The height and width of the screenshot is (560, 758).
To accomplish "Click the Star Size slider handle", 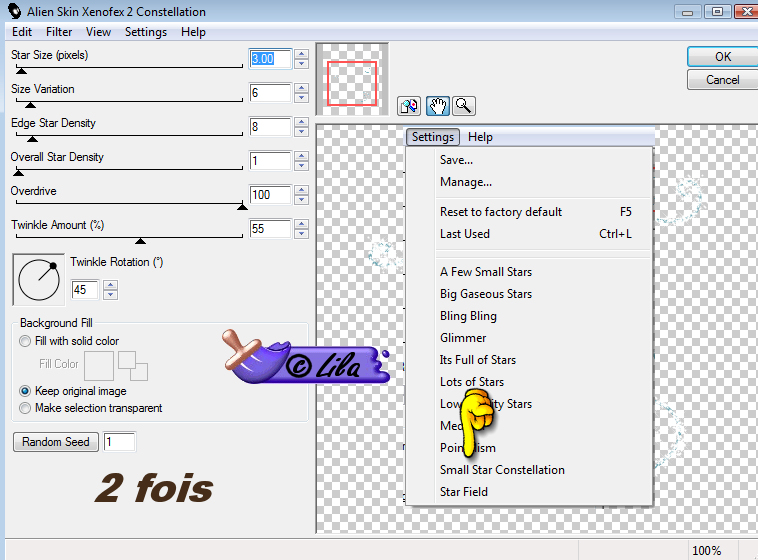I will [21, 71].
